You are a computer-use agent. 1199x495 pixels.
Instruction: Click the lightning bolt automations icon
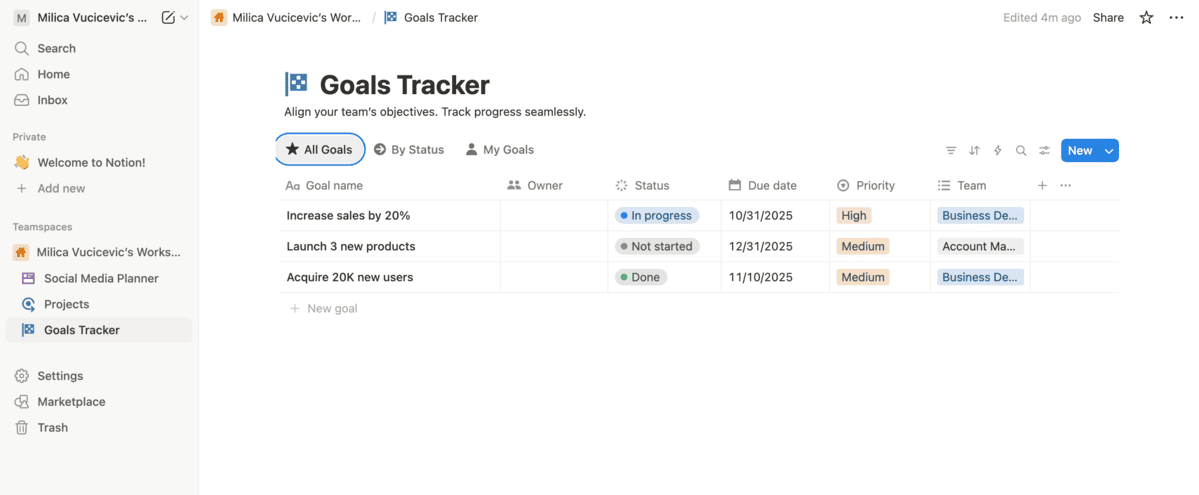[x=997, y=151]
